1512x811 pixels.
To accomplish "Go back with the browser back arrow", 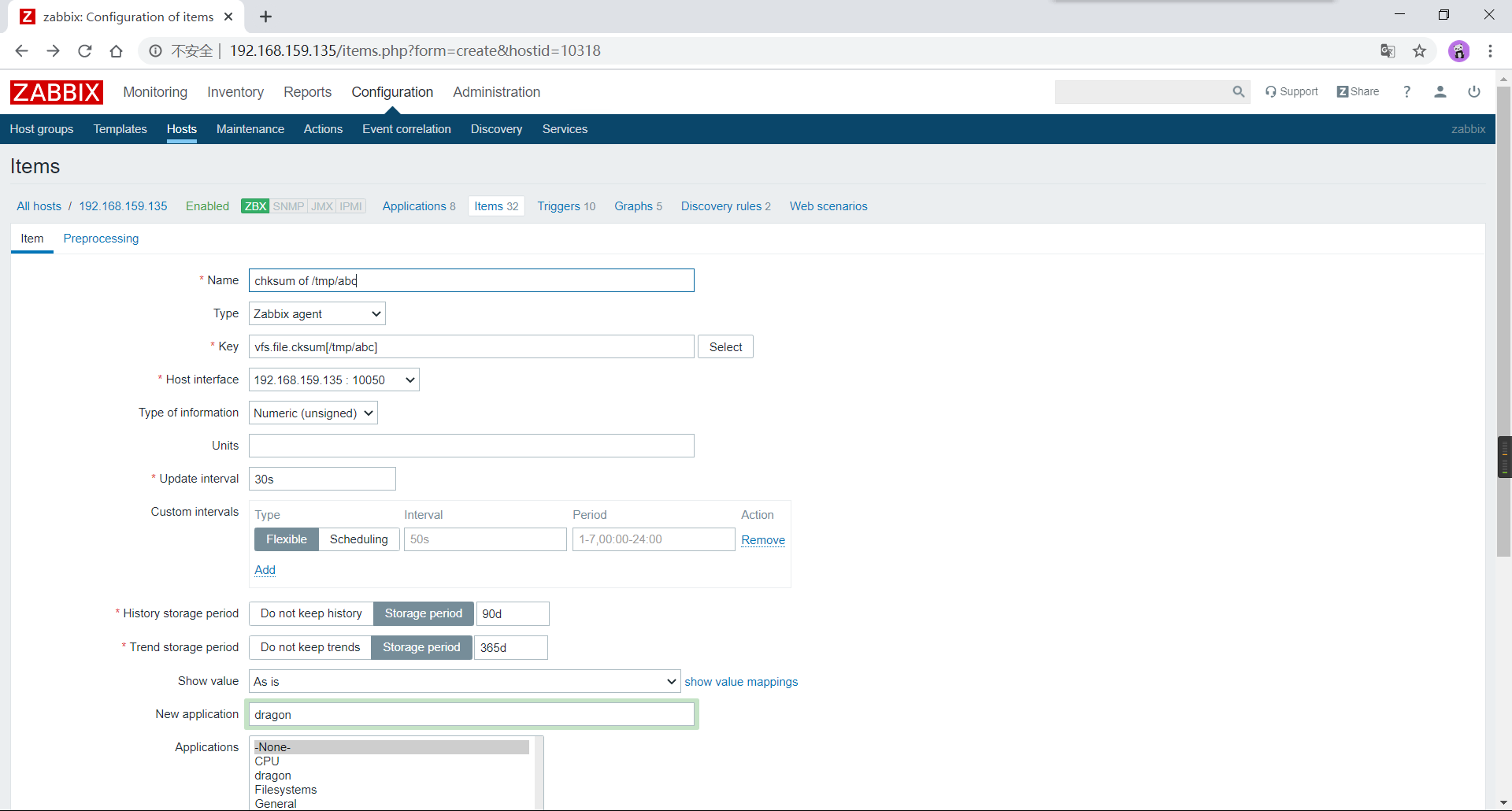I will click(x=21, y=51).
